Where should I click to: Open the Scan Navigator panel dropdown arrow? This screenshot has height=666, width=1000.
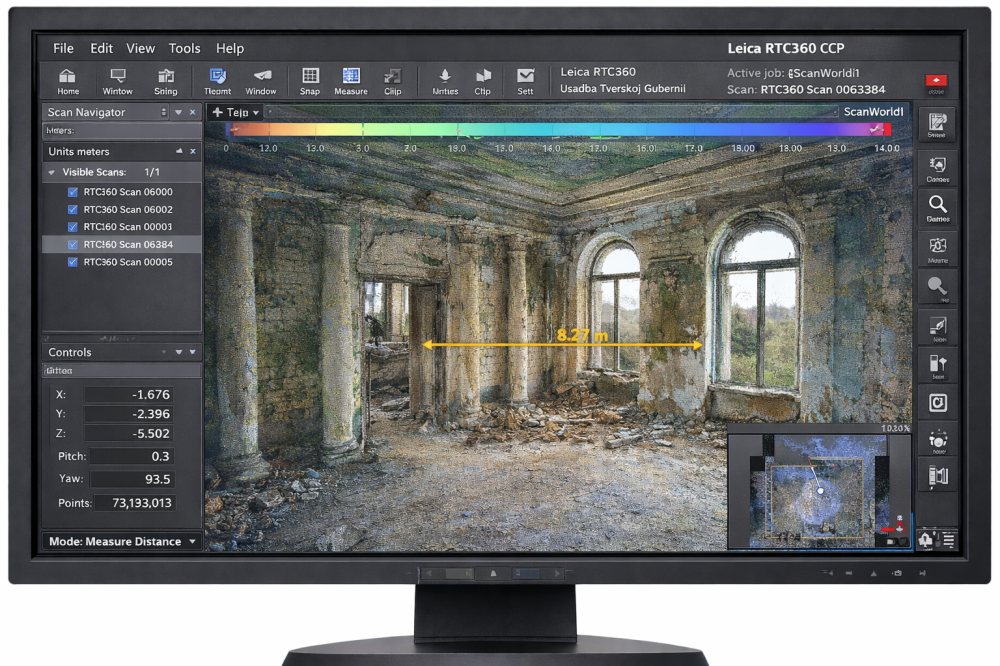(x=178, y=113)
